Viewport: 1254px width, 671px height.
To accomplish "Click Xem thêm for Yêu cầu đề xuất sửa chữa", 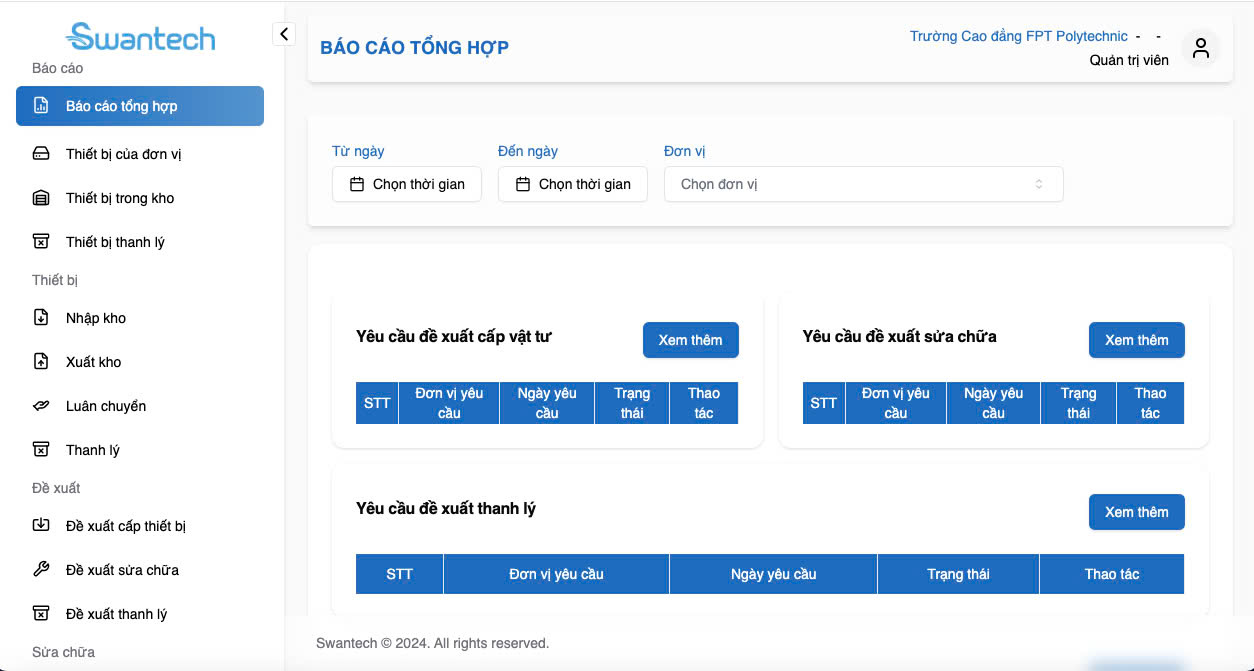I will 1136,340.
